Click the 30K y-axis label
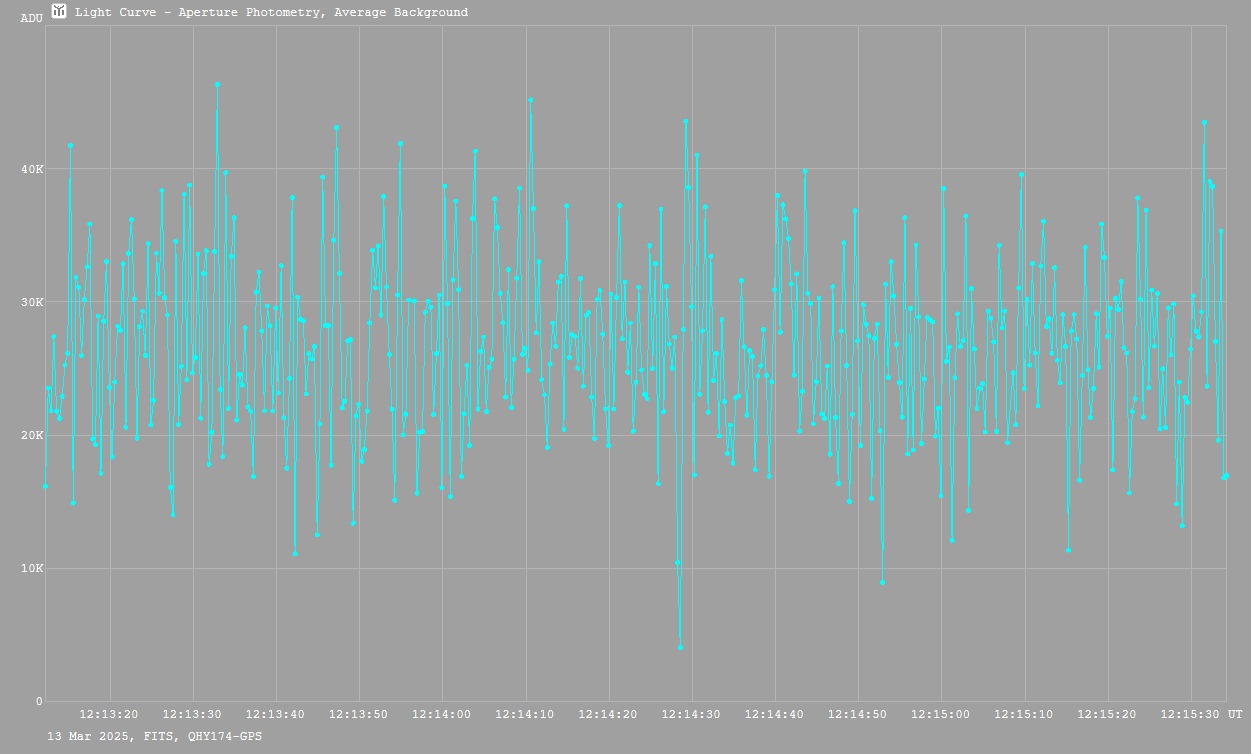1251x754 pixels. click(33, 302)
